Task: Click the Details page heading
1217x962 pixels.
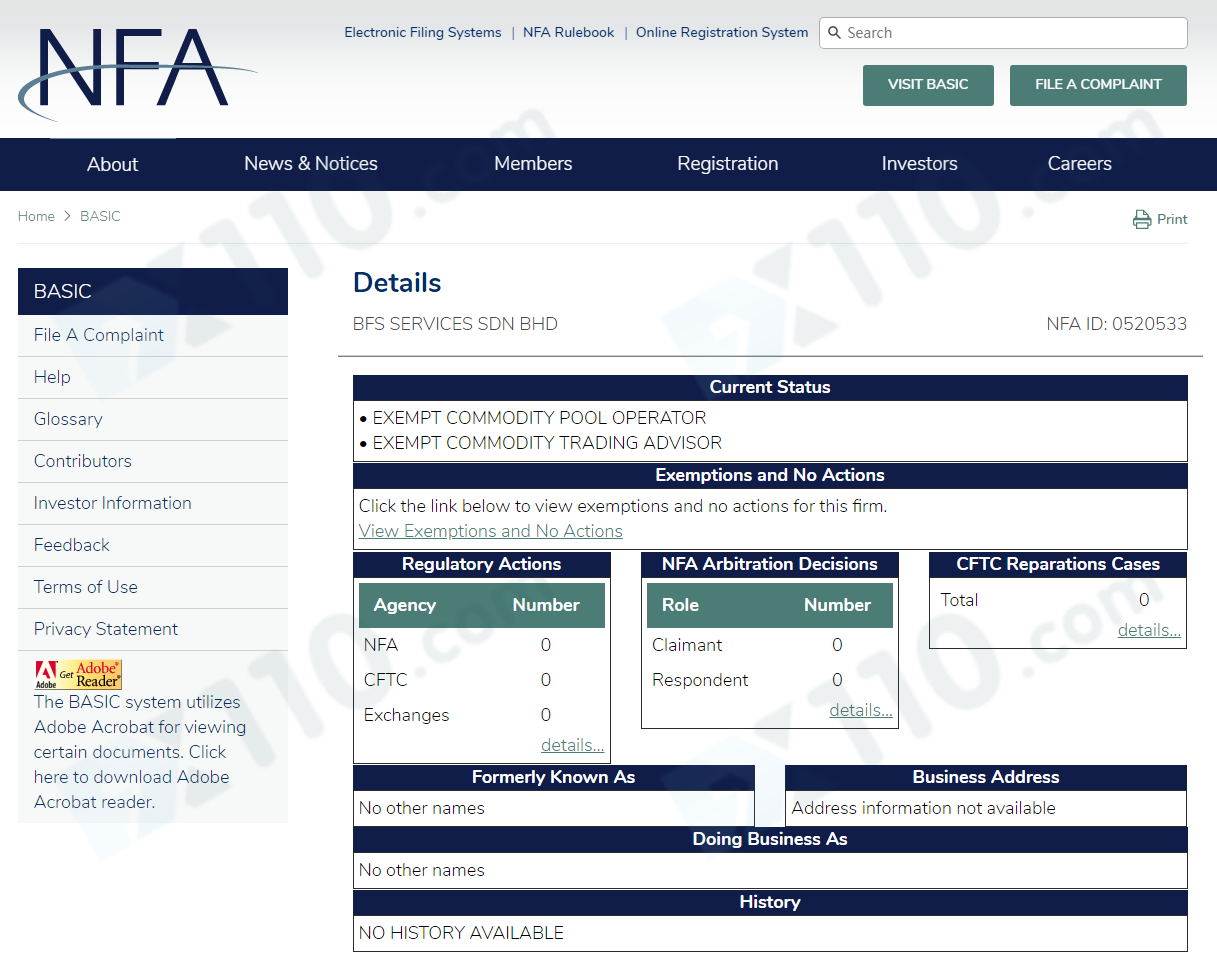Action: 397,283
